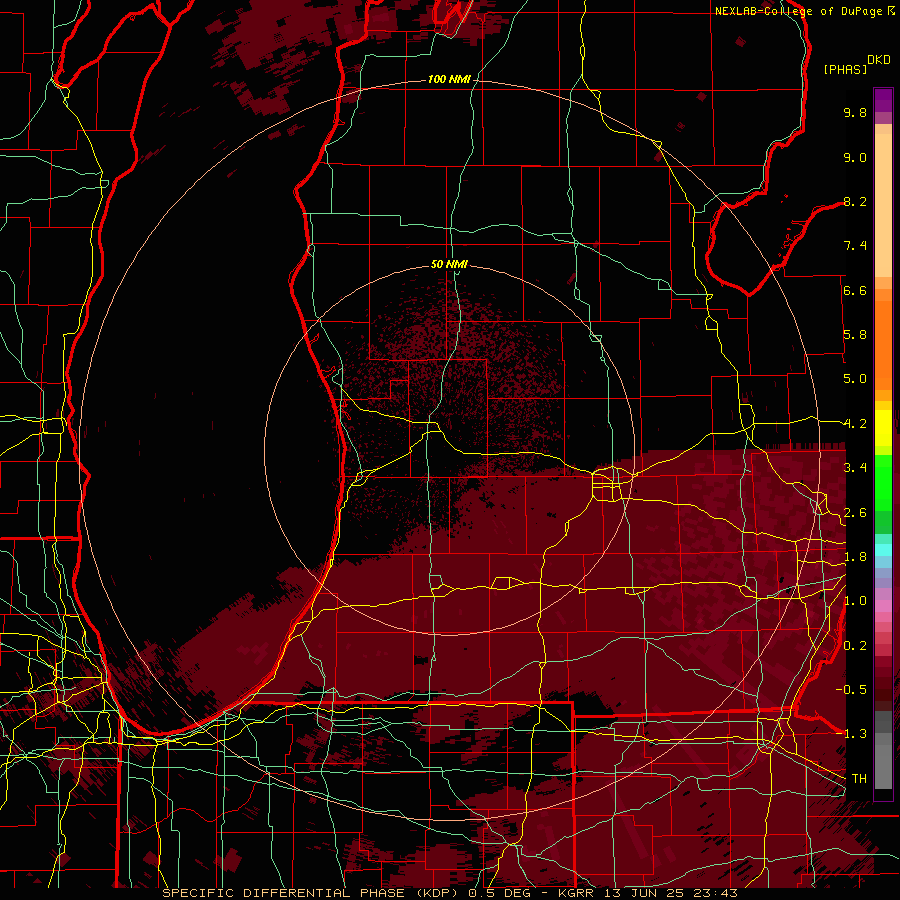Viewport: 900px width, 900px height.
Task: Click the 1.0 value on the color scale
Action: coord(855,601)
